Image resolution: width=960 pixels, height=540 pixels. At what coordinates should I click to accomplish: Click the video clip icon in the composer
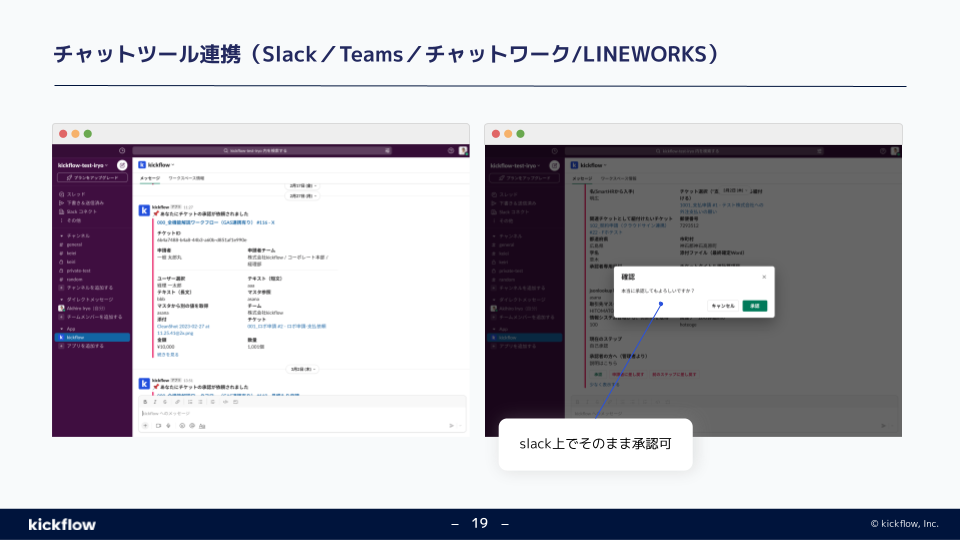pos(158,426)
